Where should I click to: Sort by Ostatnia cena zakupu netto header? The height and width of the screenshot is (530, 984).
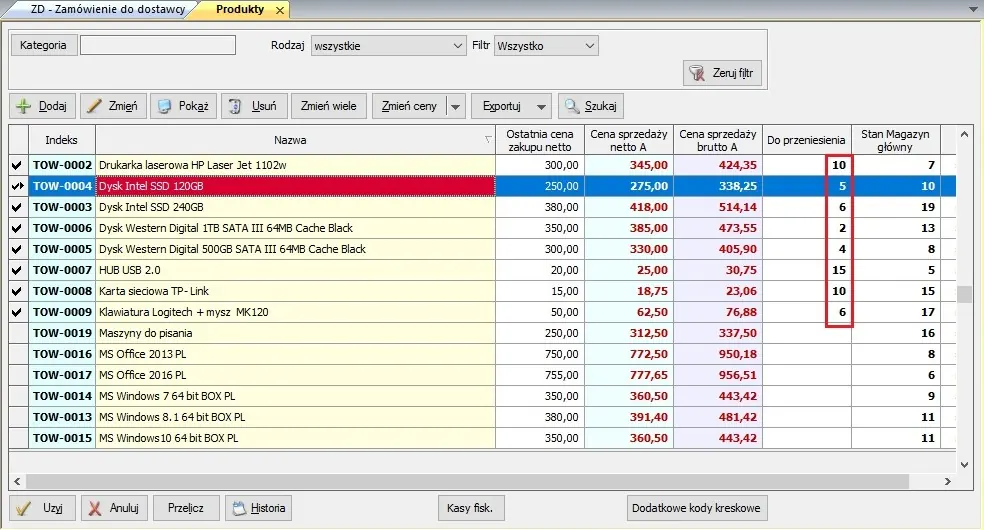(x=540, y=140)
